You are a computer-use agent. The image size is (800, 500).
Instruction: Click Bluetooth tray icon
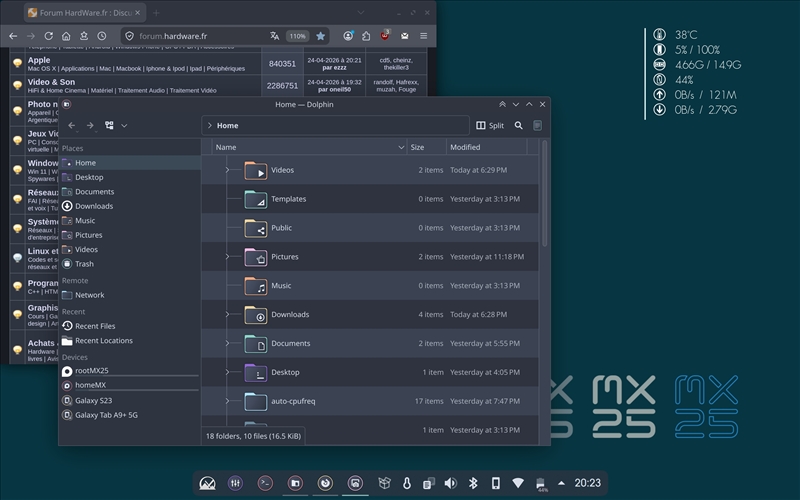pos(473,483)
